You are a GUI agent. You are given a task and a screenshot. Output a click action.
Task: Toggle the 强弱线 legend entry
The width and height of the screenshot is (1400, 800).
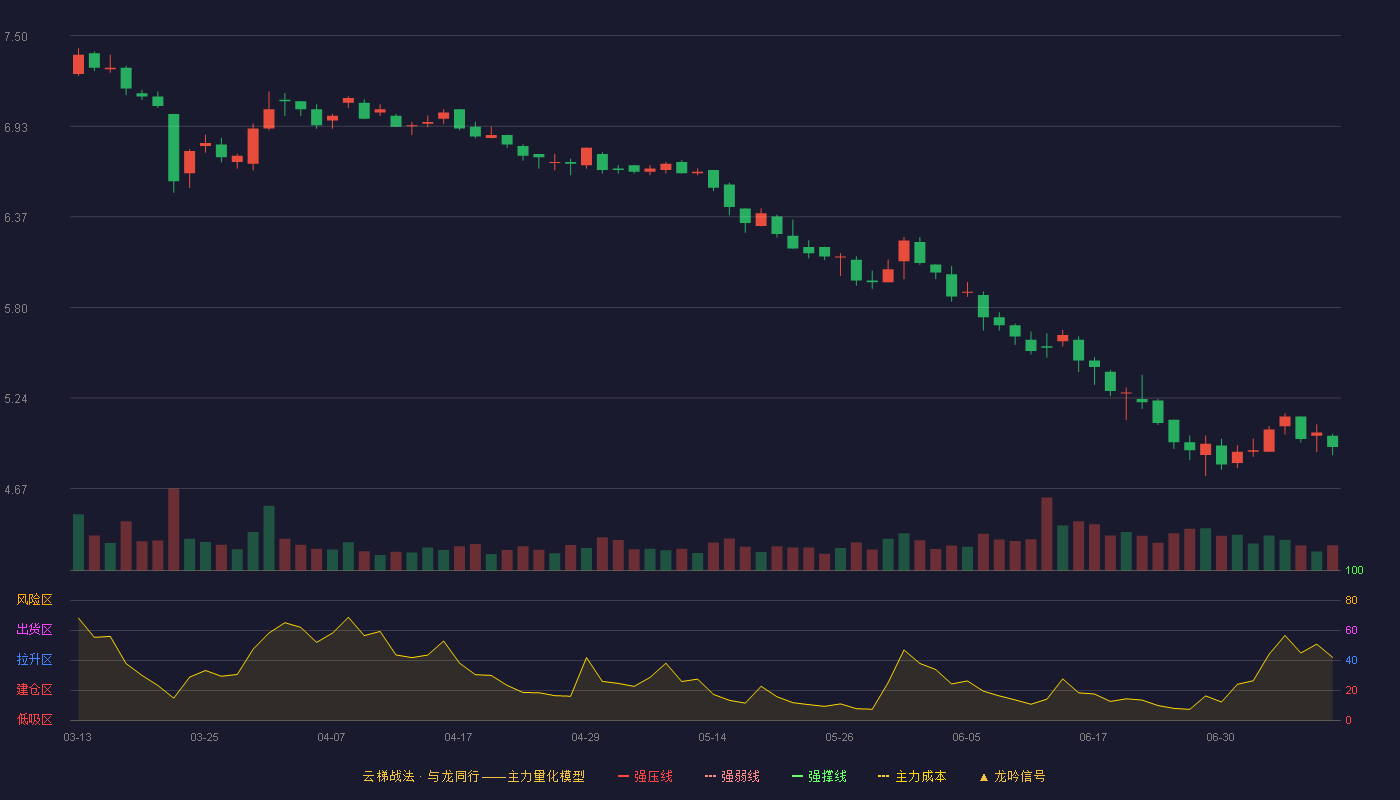pyautogui.click(x=732, y=776)
